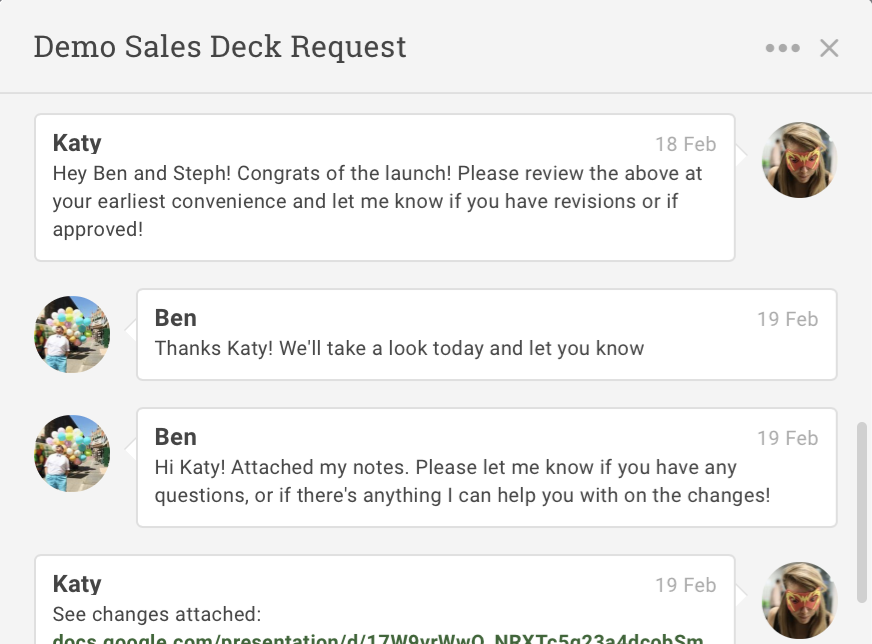Viewport: 872px width, 644px height.
Task: Click Ben's avatar beside the "Attached my notes" message
Action: [x=72, y=453]
